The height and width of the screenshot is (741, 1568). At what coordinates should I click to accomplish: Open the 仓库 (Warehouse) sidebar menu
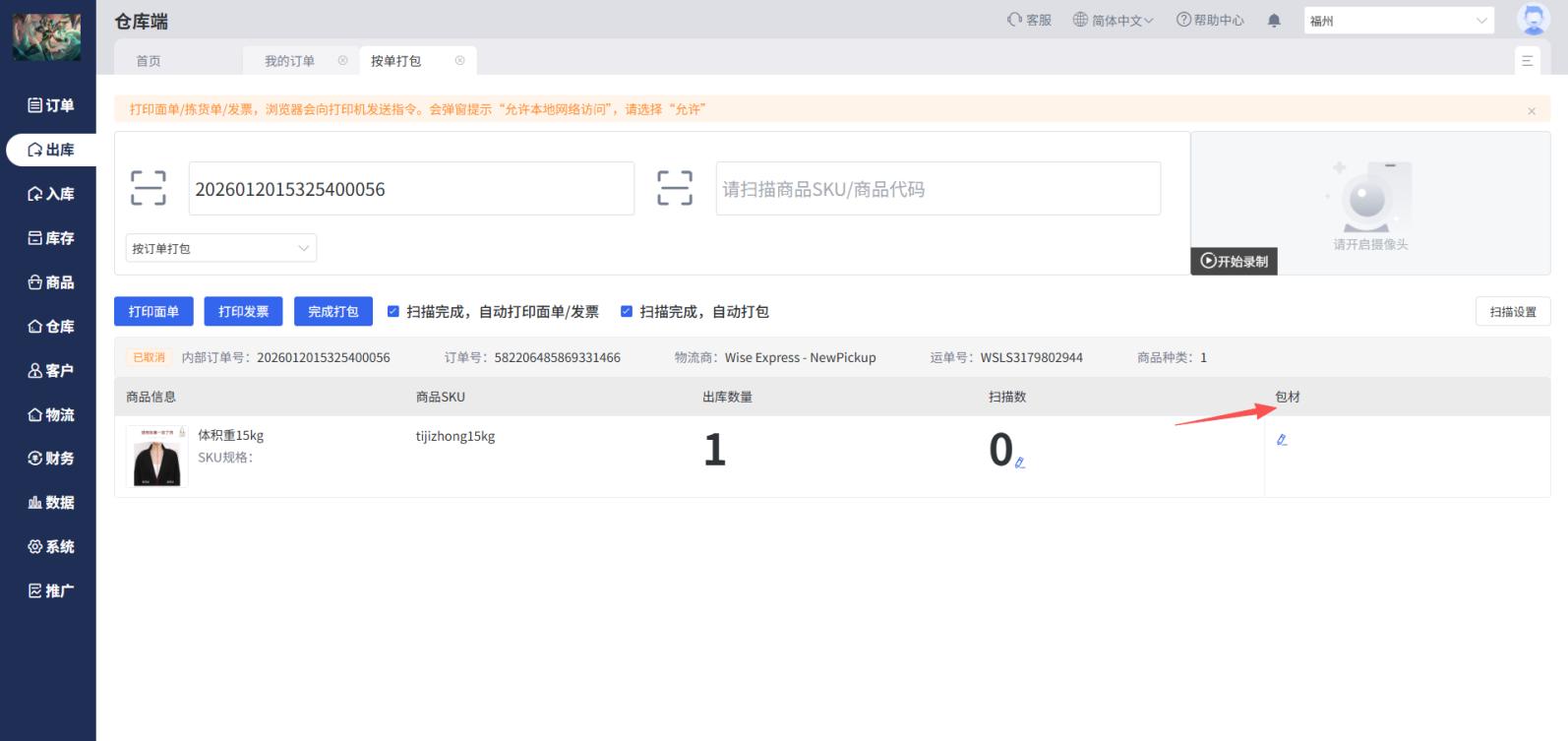point(51,327)
